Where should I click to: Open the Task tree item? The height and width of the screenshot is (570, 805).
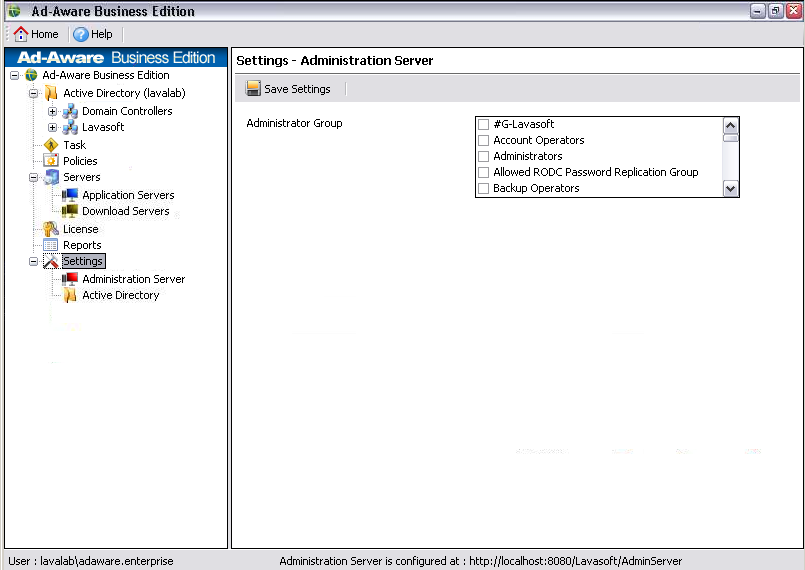point(74,145)
